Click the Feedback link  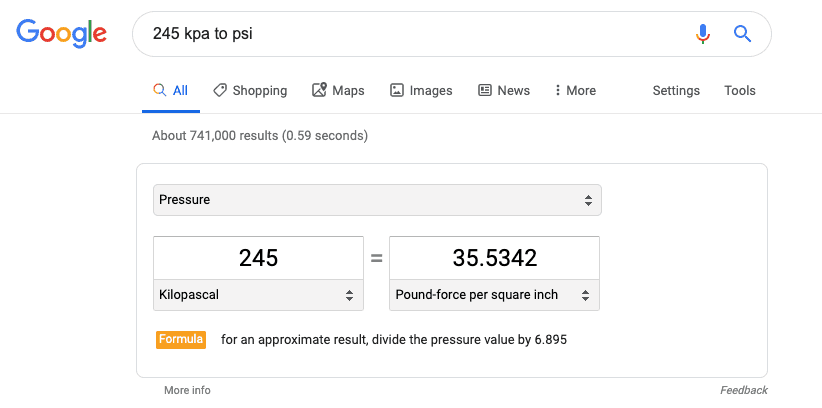(x=743, y=390)
